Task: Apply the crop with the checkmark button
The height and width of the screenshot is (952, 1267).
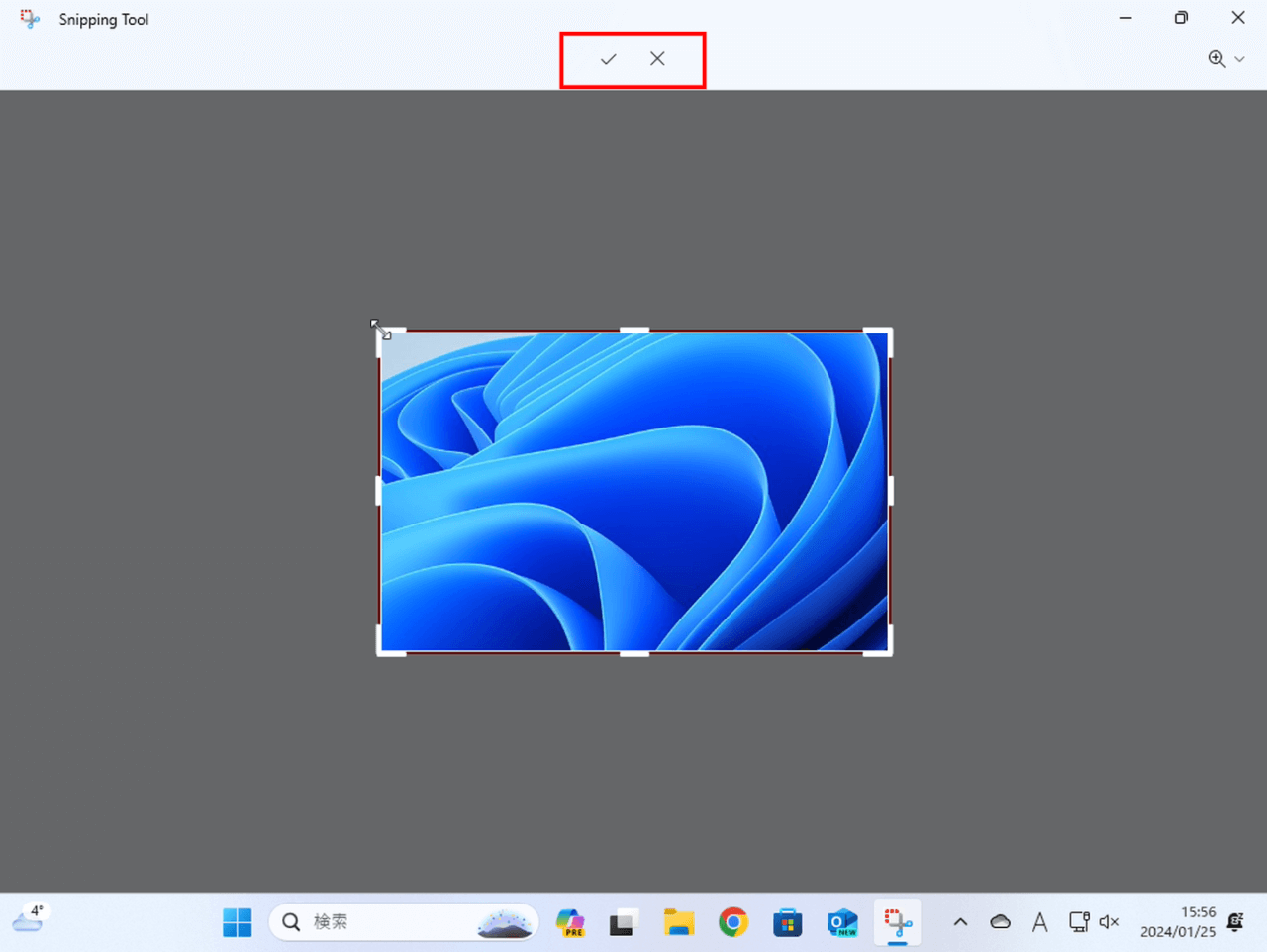Action: (x=608, y=59)
